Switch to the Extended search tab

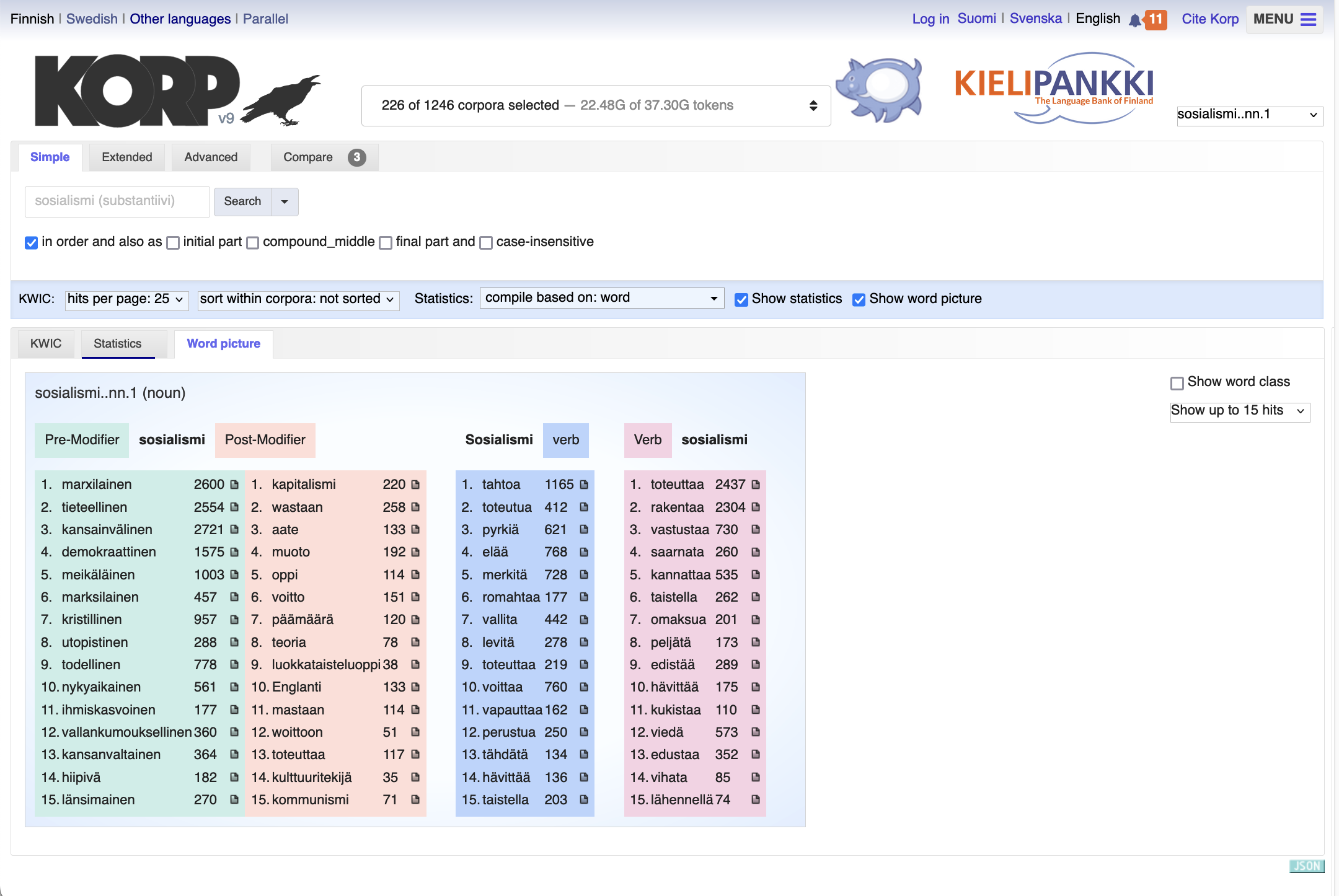pyautogui.click(x=126, y=157)
